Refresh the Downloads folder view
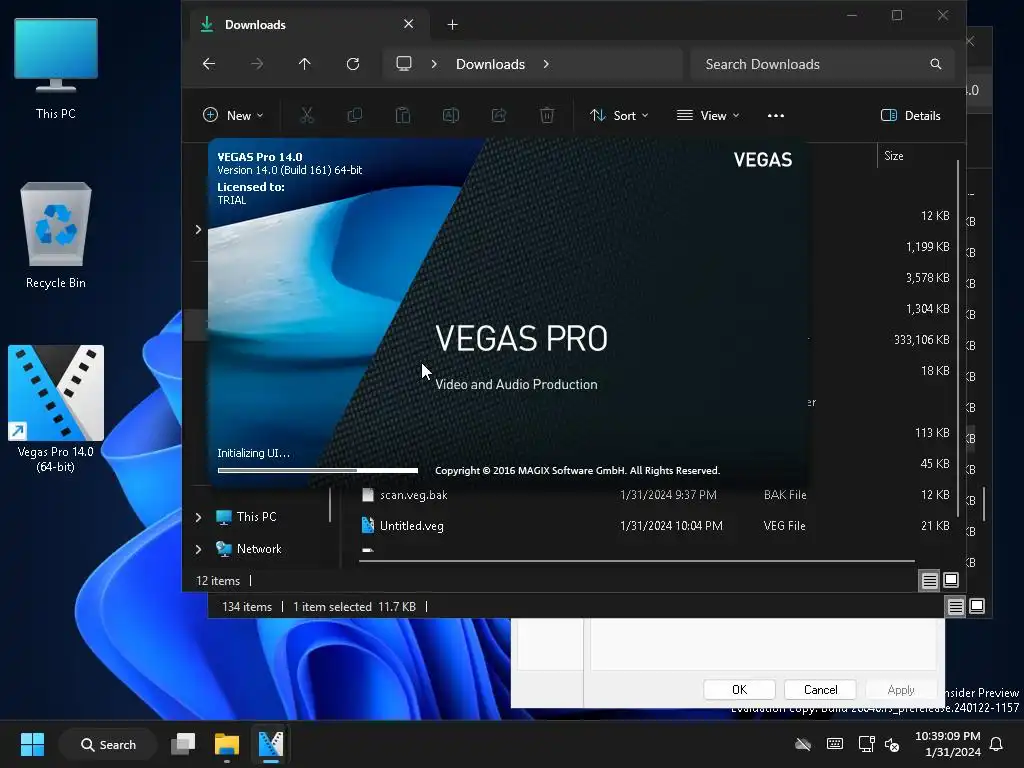This screenshot has width=1024, height=768. coord(353,64)
